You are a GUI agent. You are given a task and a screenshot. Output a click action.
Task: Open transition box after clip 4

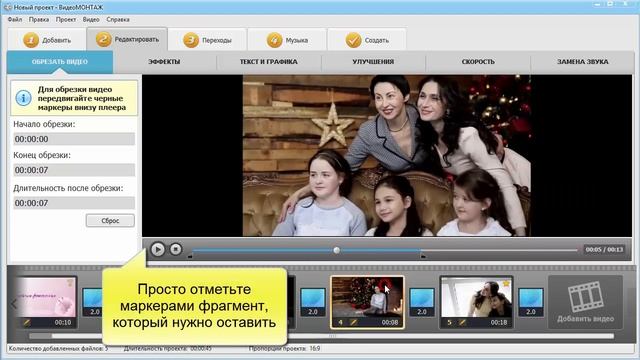pyautogui.click(x=422, y=302)
